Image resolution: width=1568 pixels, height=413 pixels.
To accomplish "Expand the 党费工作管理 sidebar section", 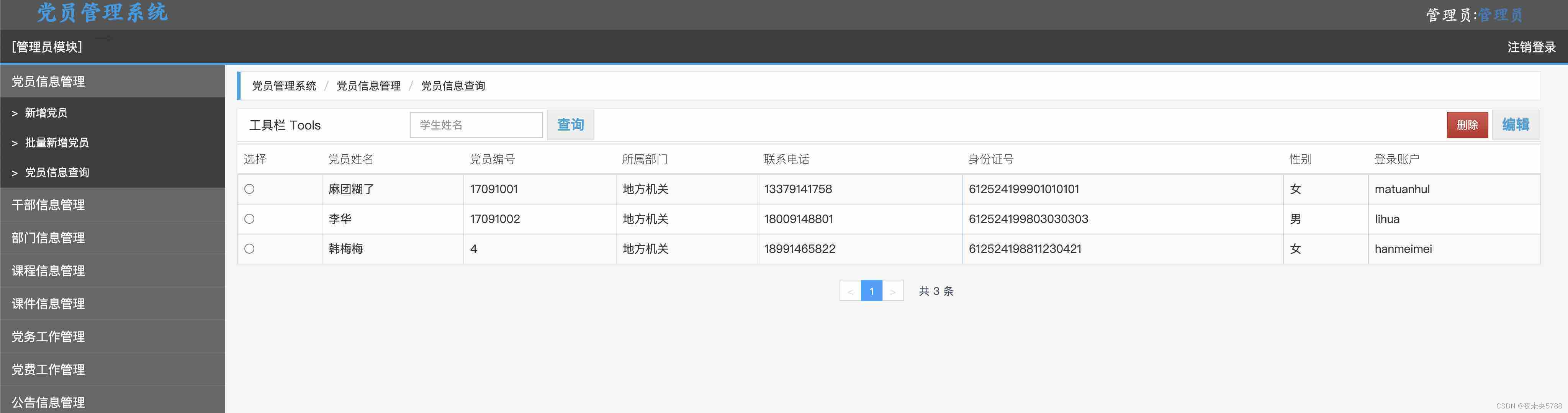I will pyautogui.click(x=113, y=369).
